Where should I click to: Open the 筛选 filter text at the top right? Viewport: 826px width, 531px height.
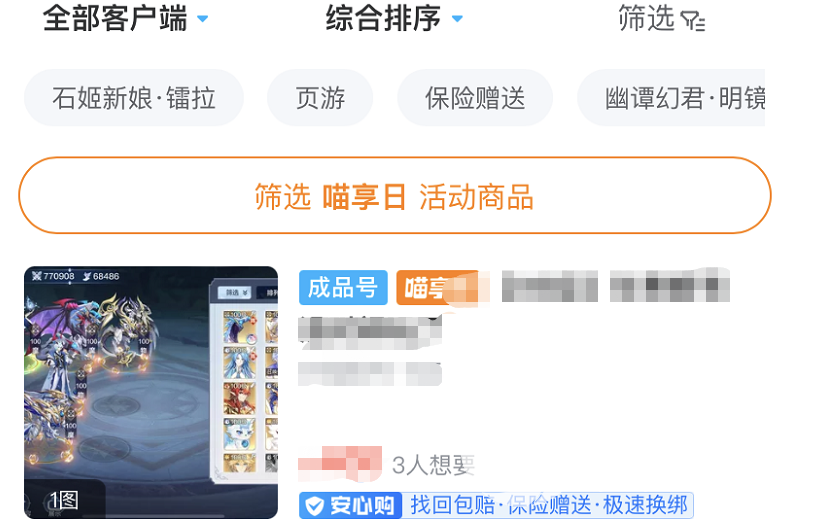click(x=646, y=18)
